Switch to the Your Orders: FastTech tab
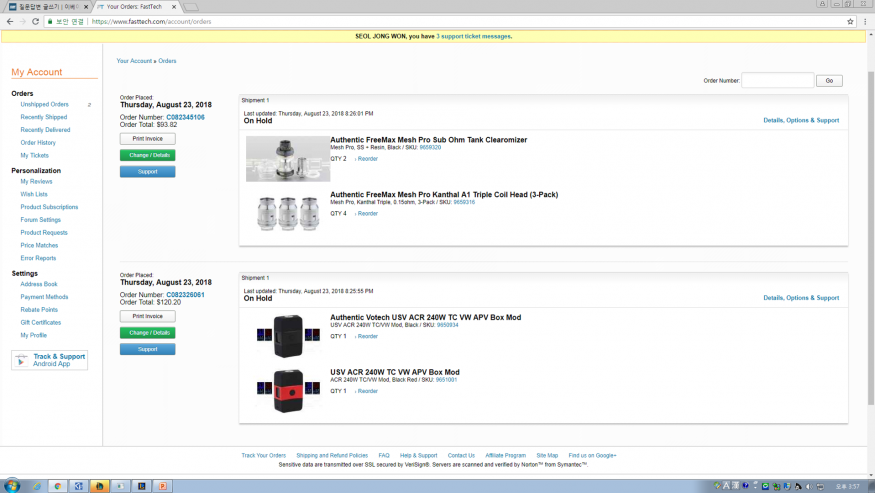This screenshot has height=493, width=875. click(x=134, y=6)
